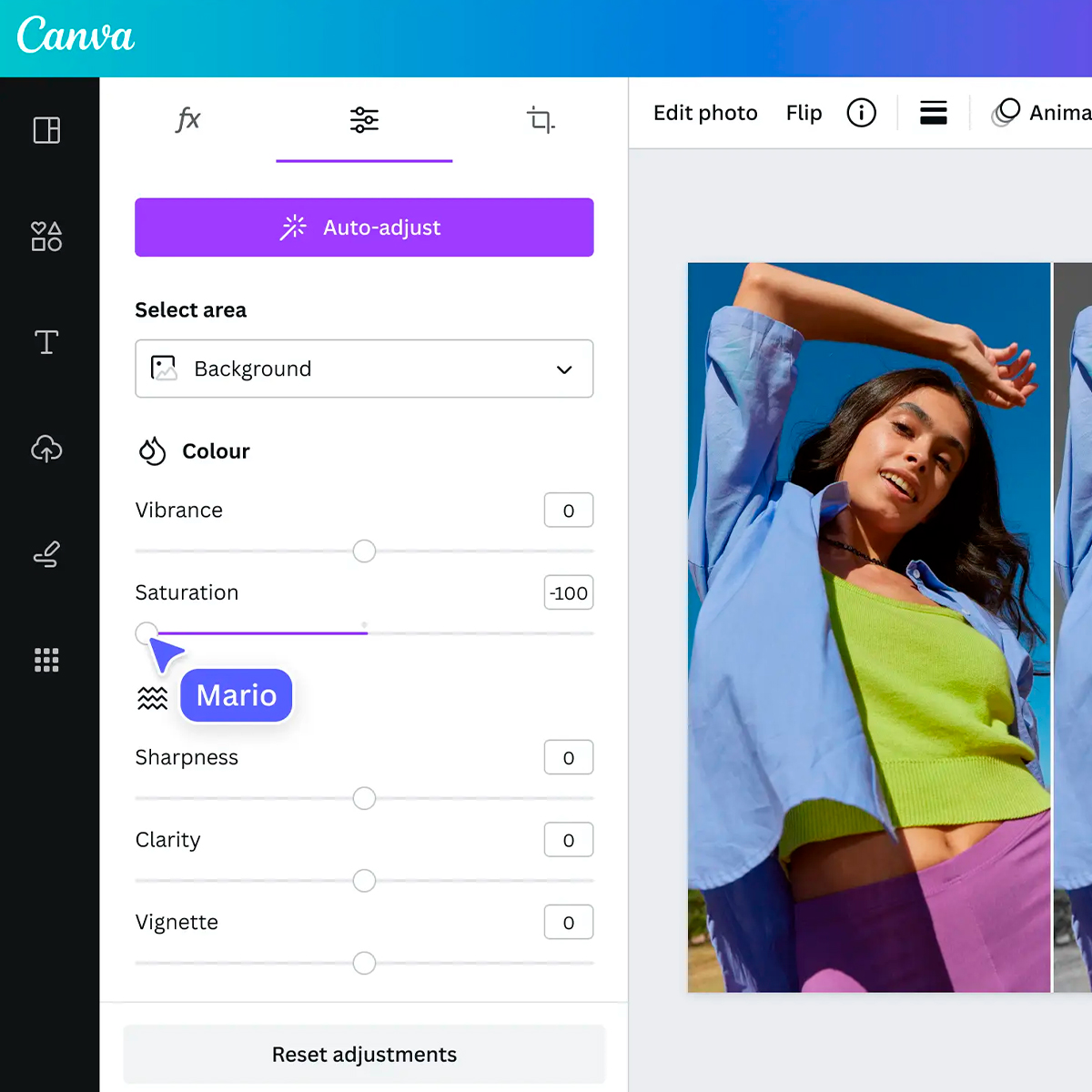Viewport: 1092px width, 1092px height.
Task: Switch to the fx effects tab
Action: [187, 119]
